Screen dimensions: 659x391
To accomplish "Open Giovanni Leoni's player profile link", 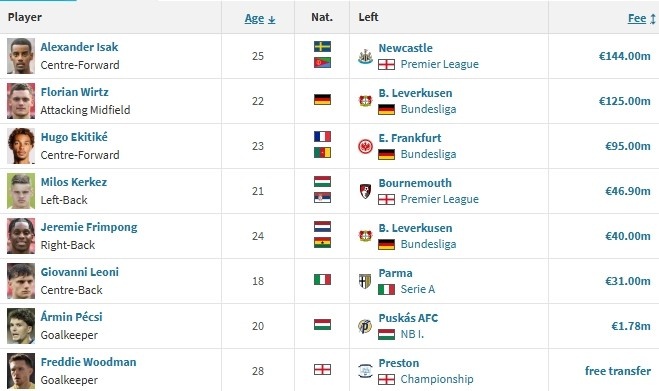I will pyautogui.click(x=79, y=272).
